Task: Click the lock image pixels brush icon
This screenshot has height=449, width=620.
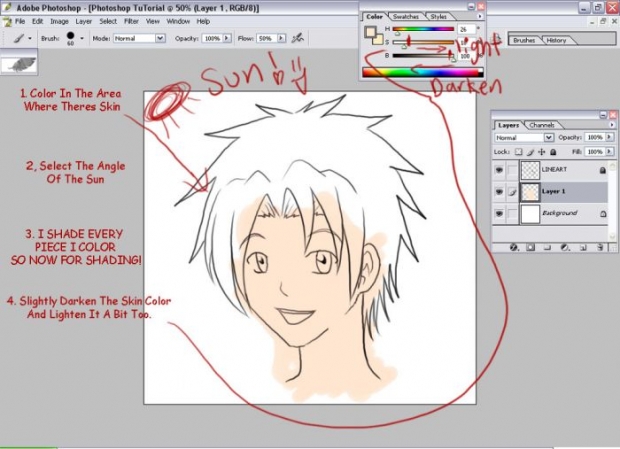Action: coord(530,152)
